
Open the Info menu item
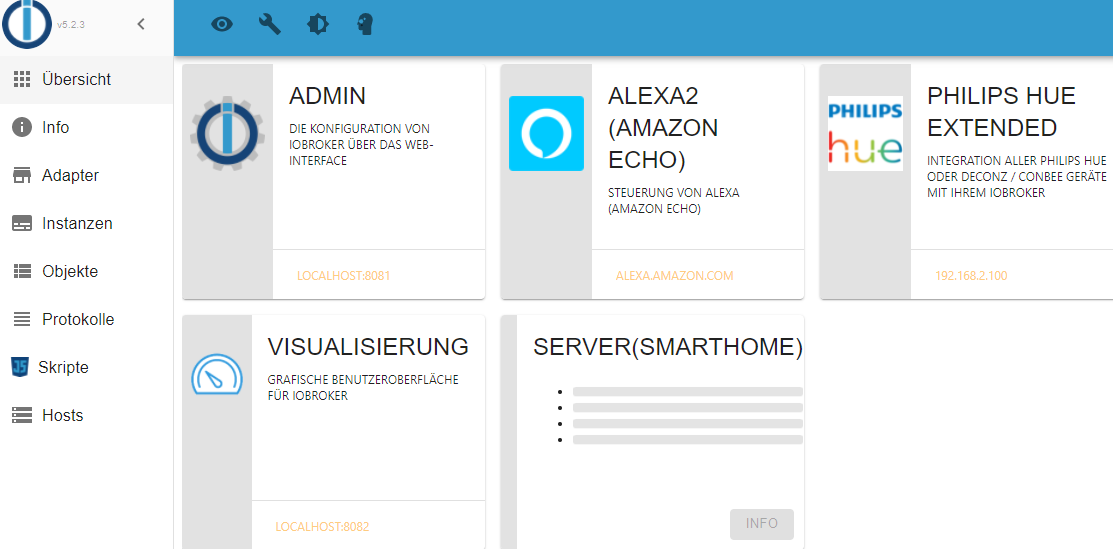pyautogui.click(x=87, y=128)
